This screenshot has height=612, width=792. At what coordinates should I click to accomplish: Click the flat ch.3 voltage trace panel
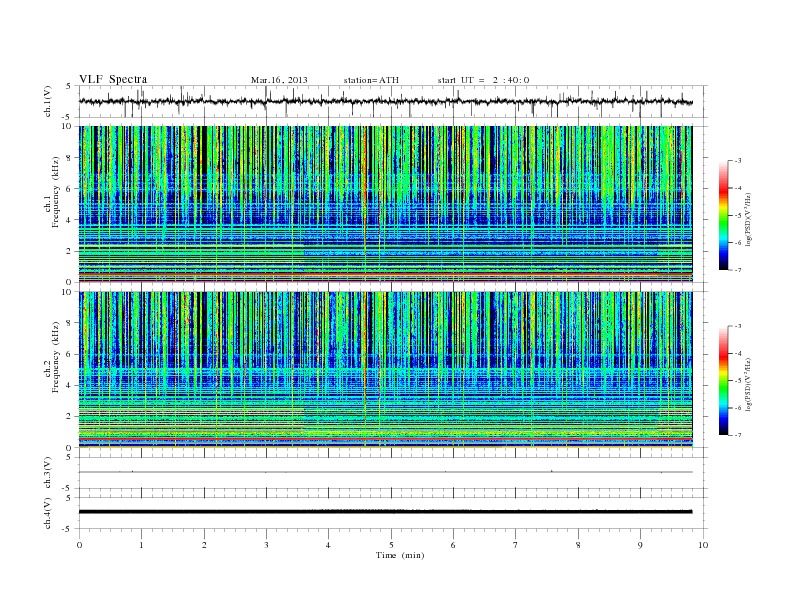click(393, 473)
